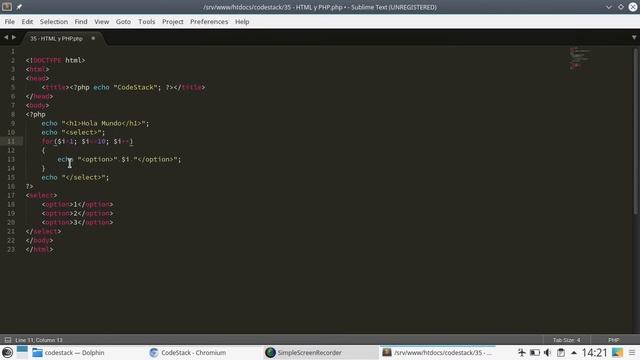Click the for loop line of code
This screenshot has height=360, width=640.
point(87,141)
